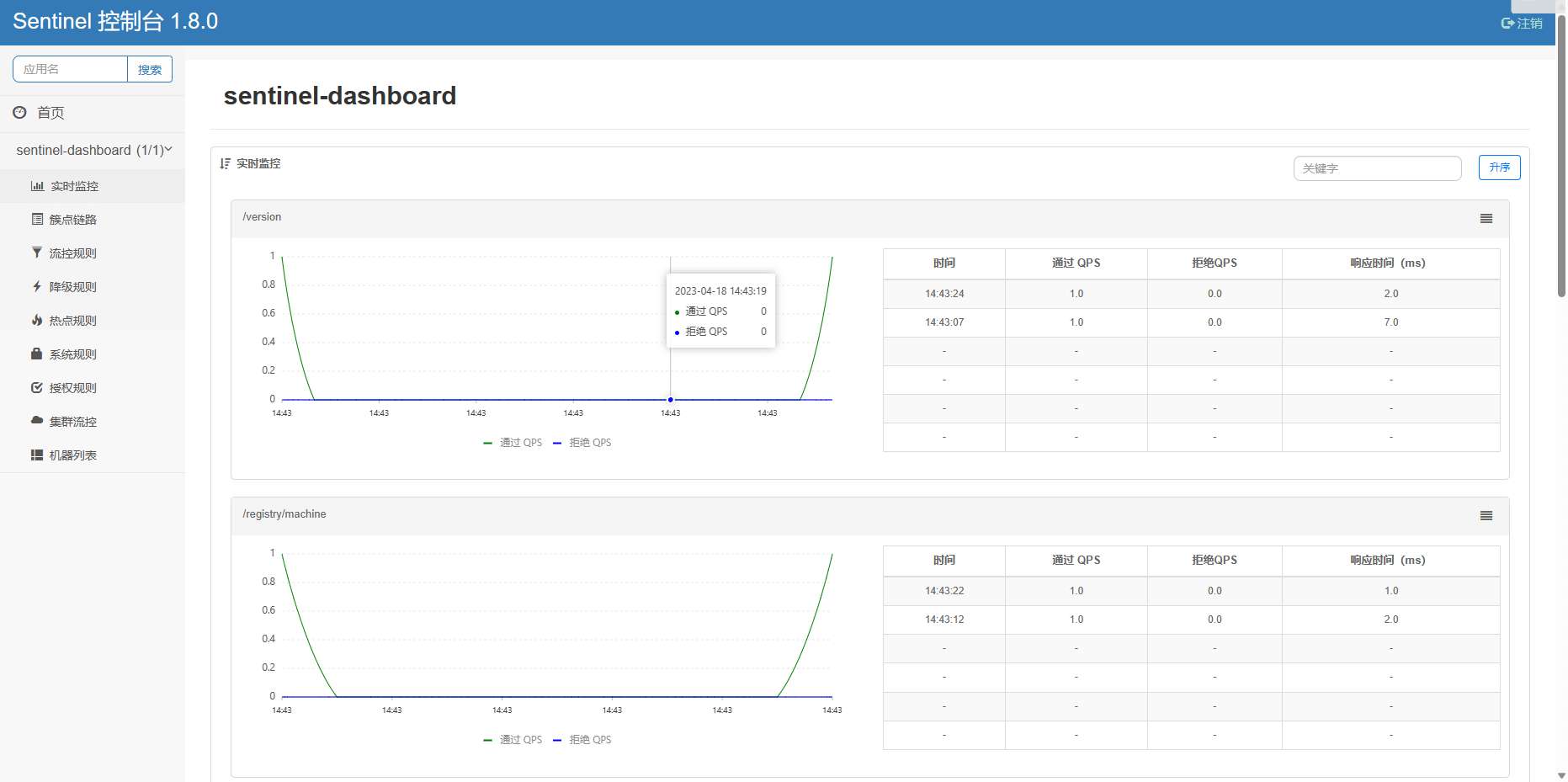Image resolution: width=1568 pixels, height=782 pixels.
Task: Click the sort icon beside 实时监控 header
Action: pos(225,163)
